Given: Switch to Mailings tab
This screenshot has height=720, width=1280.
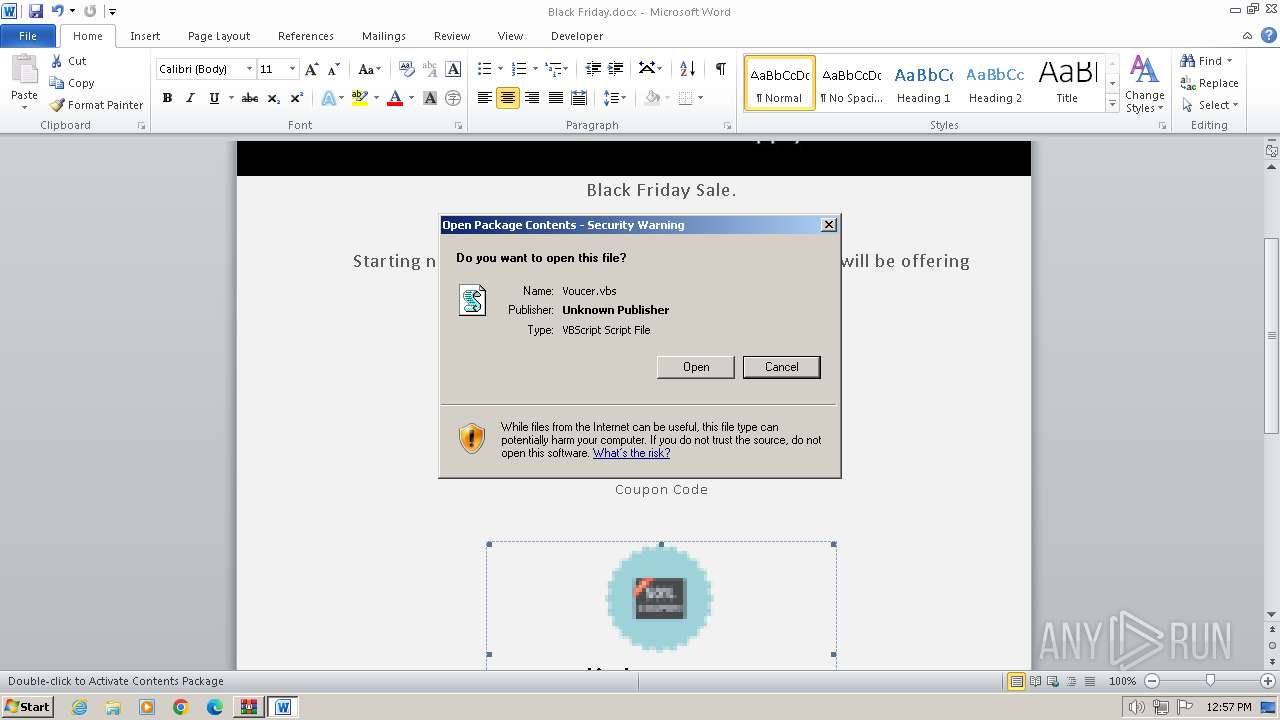Looking at the screenshot, I should (384, 36).
